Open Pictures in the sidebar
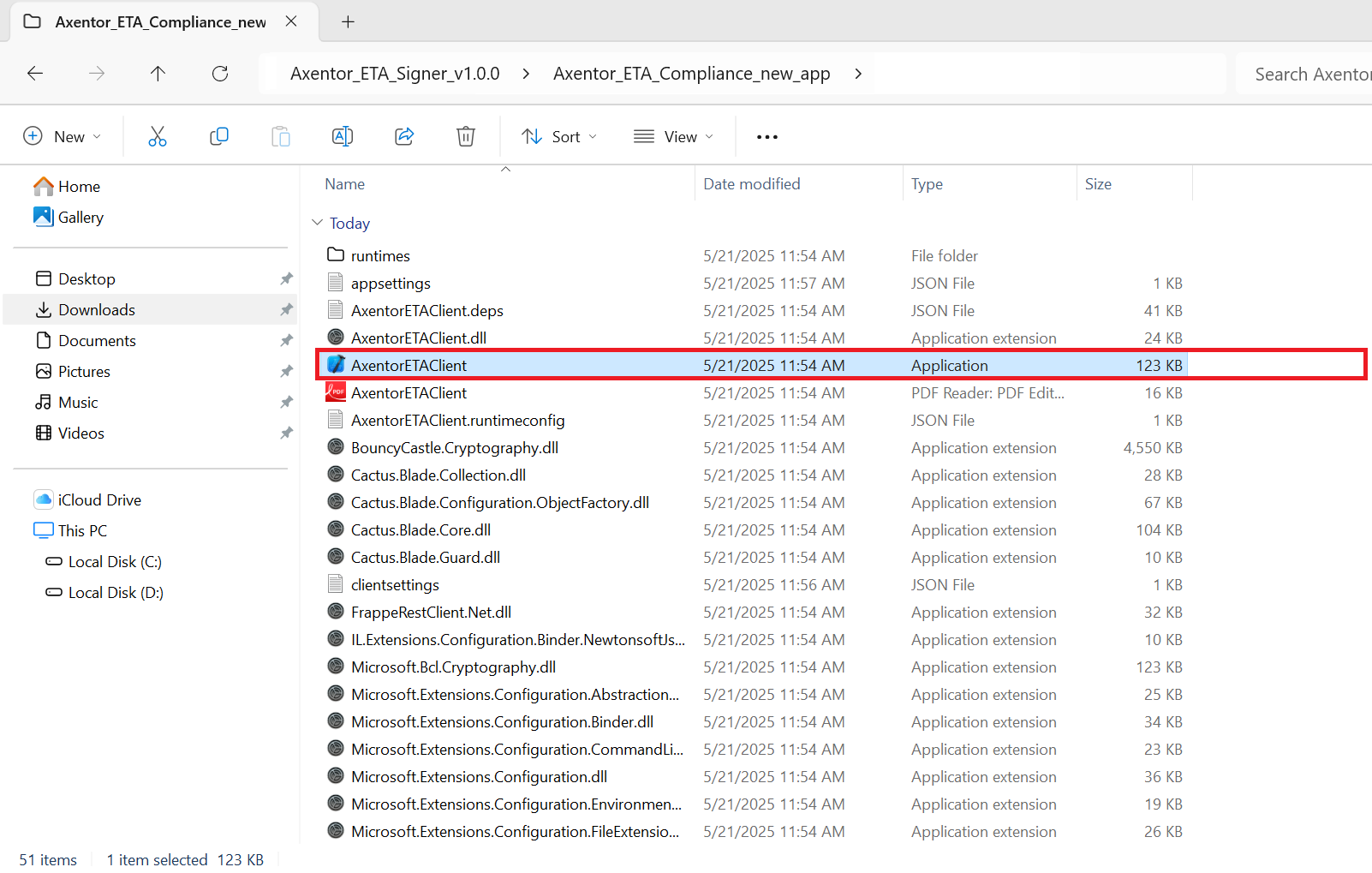 84,371
